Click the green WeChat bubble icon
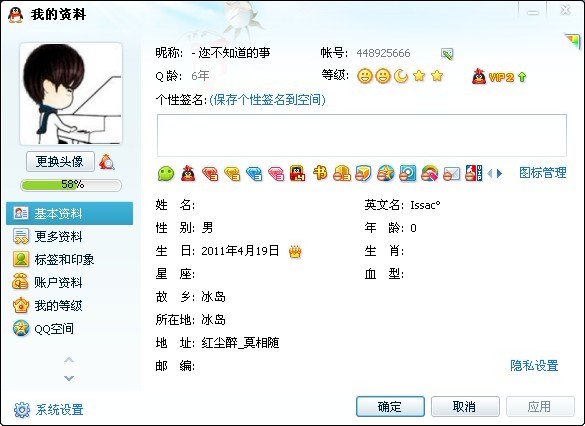Screen dimensions: 585x426 (166, 173)
